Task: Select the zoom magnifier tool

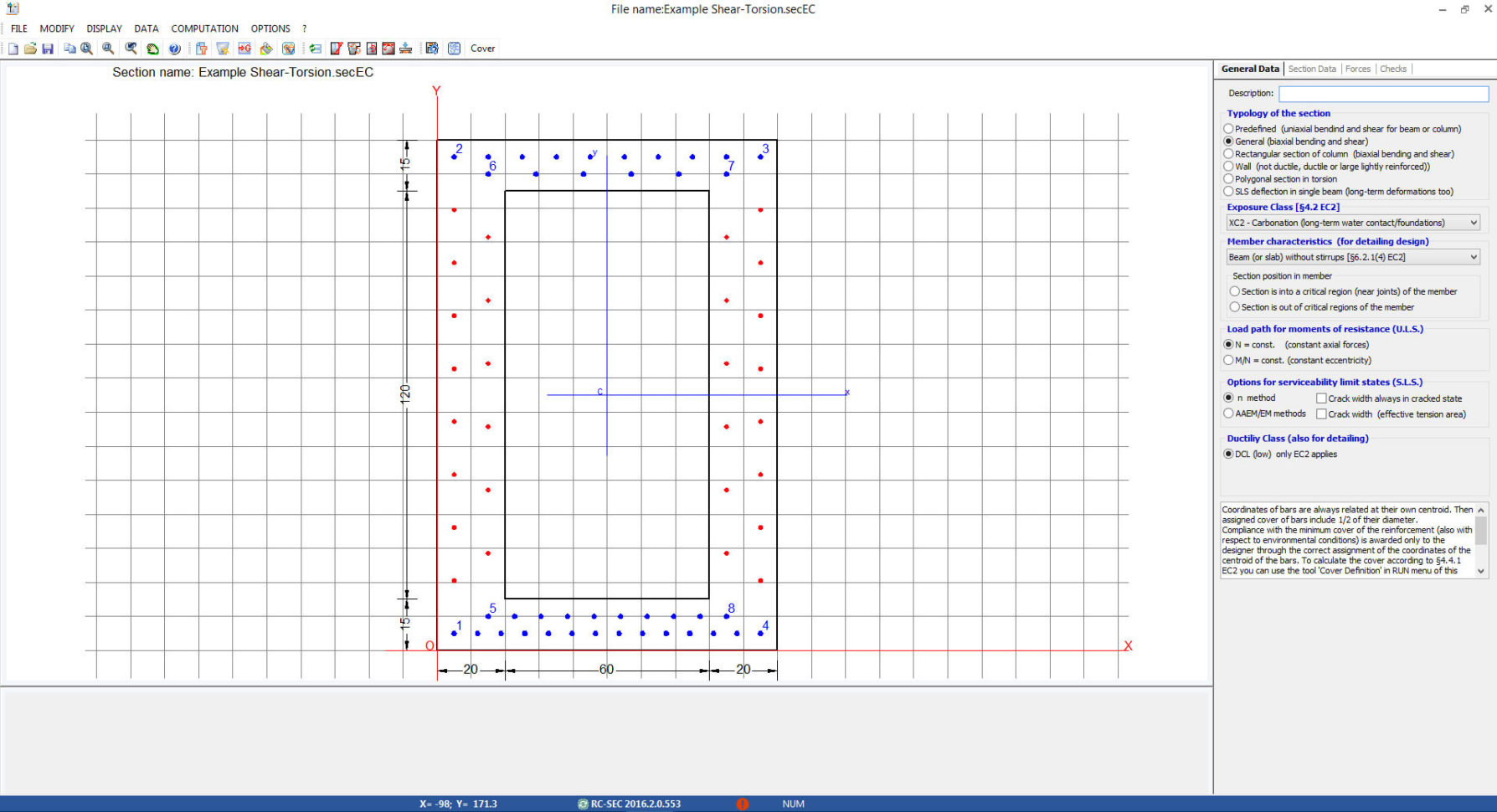Action: pyautogui.click(x=107, y=48)
